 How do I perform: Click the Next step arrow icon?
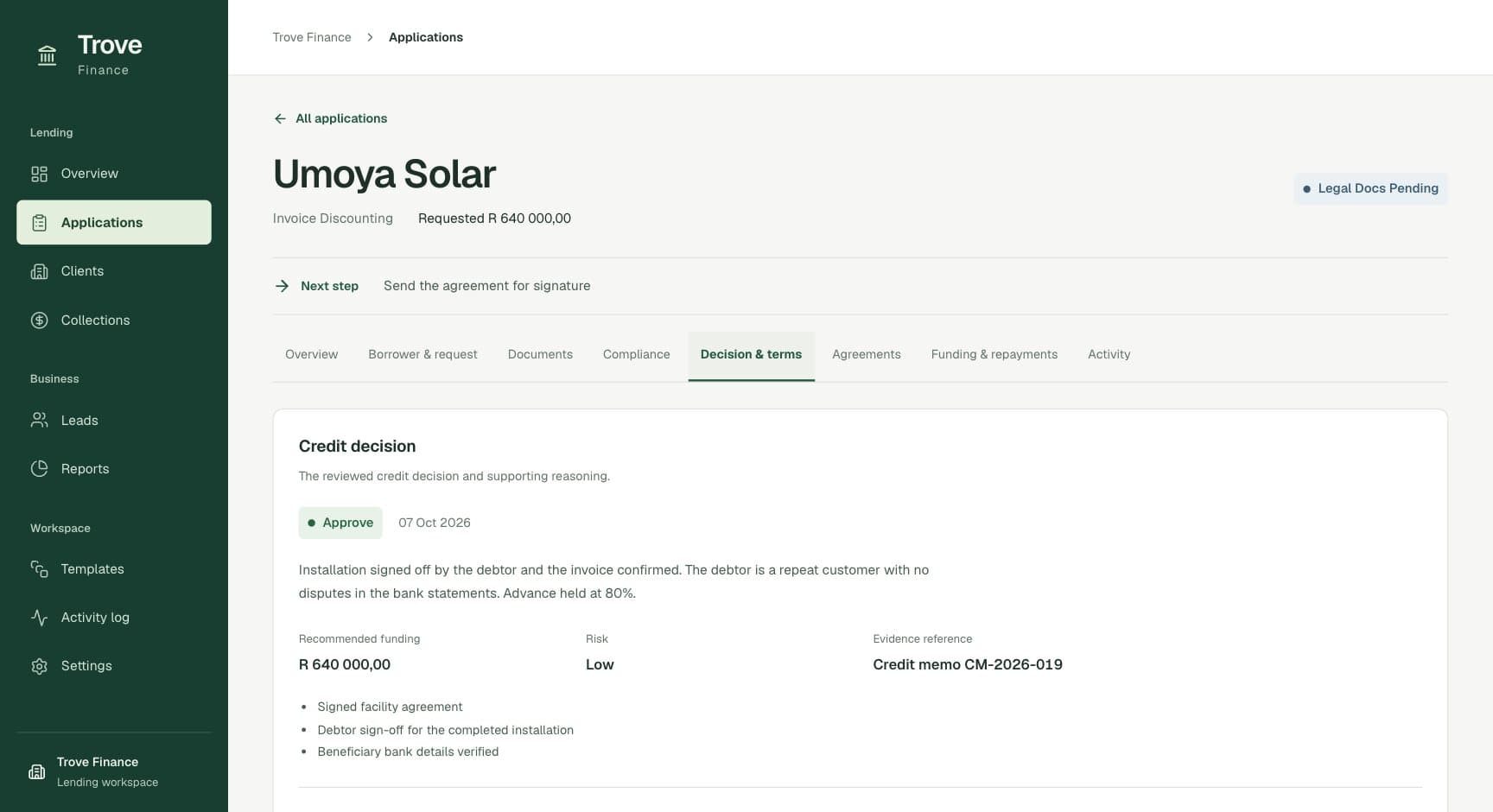(282, 286)
